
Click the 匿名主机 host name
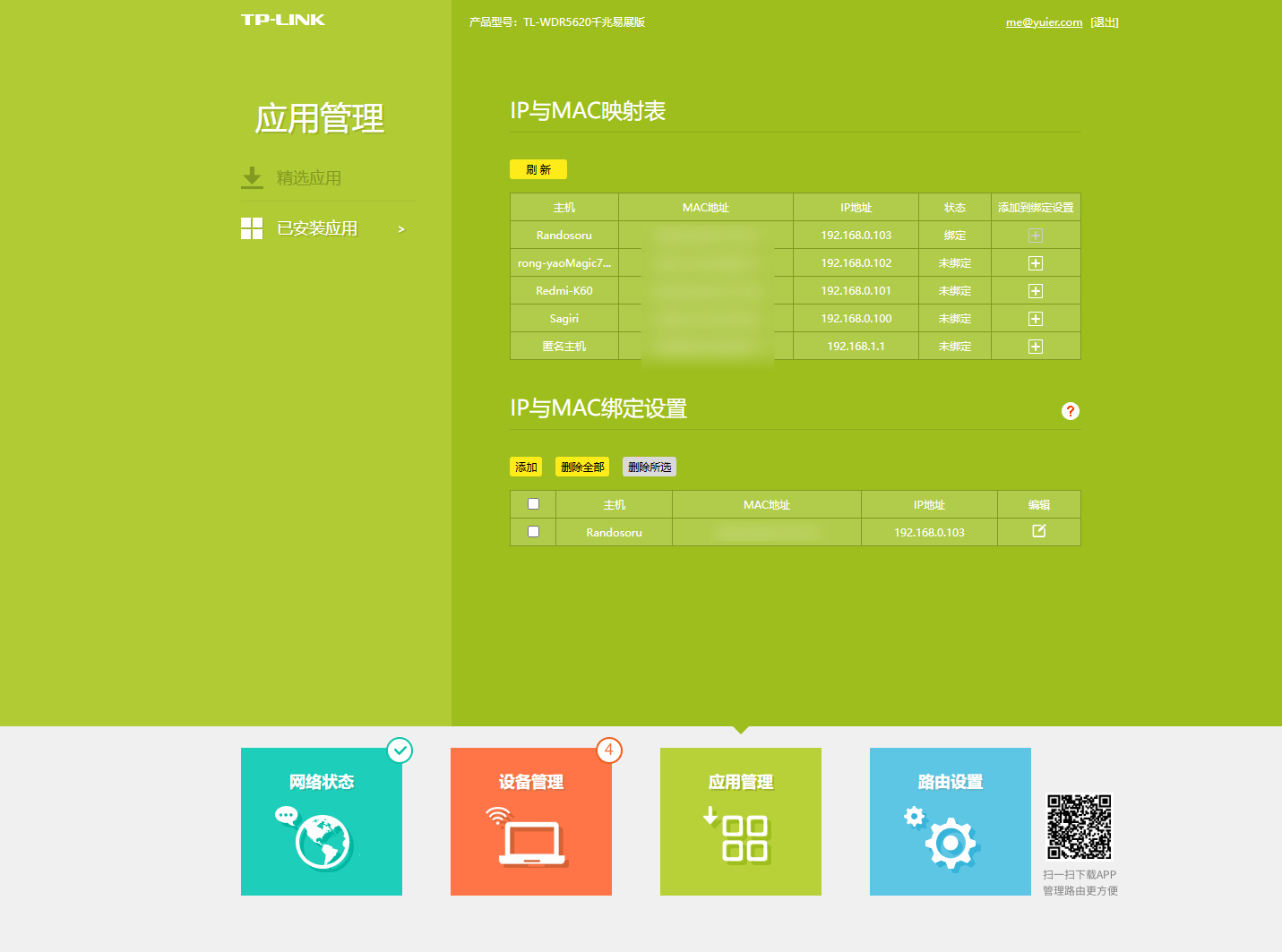tap(564, 347)
